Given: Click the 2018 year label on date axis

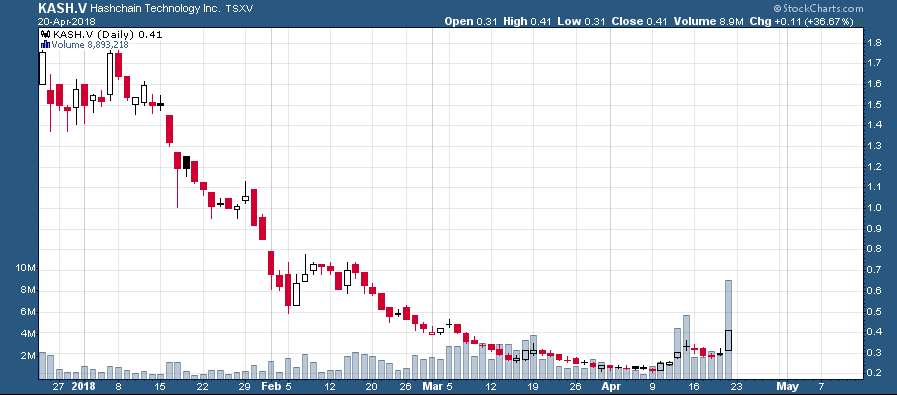Looking at the screenshot, I should (x=84, y=386).
